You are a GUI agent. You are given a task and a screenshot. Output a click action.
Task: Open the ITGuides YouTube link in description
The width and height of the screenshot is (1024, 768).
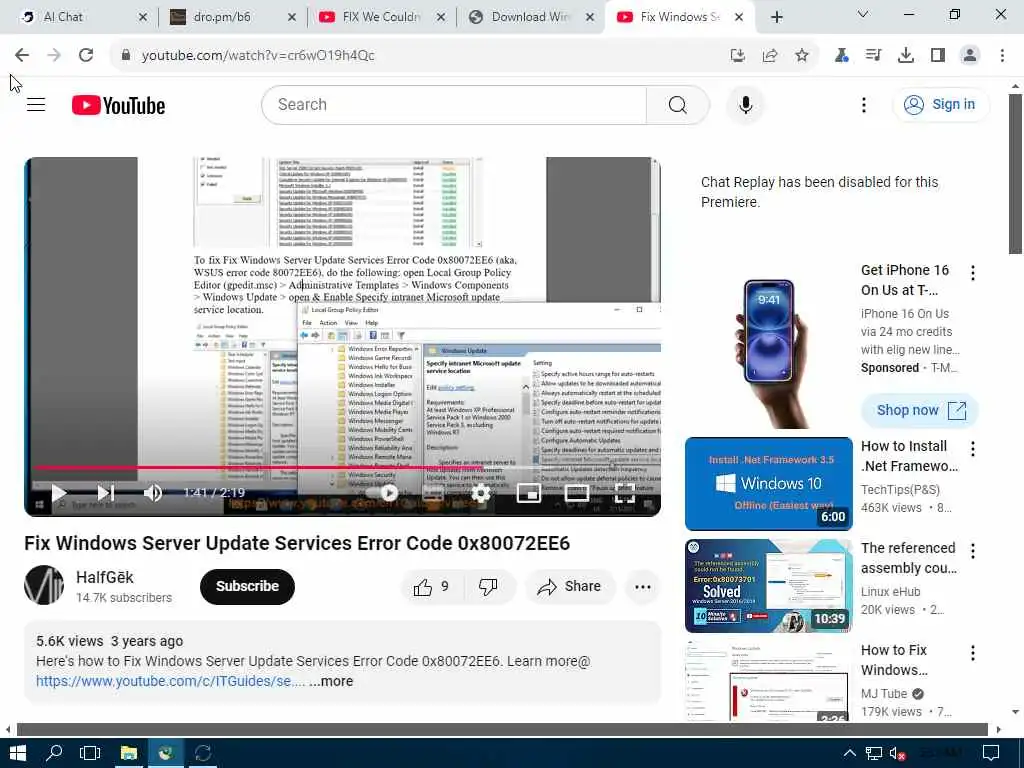click(170, 681)
